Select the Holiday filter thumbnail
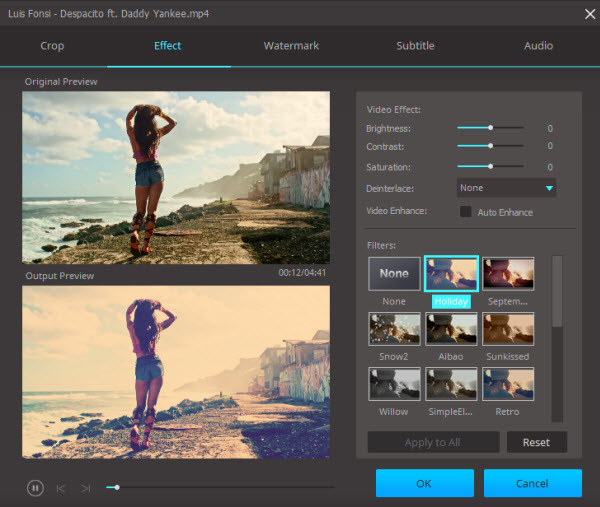 pos(451,274)
